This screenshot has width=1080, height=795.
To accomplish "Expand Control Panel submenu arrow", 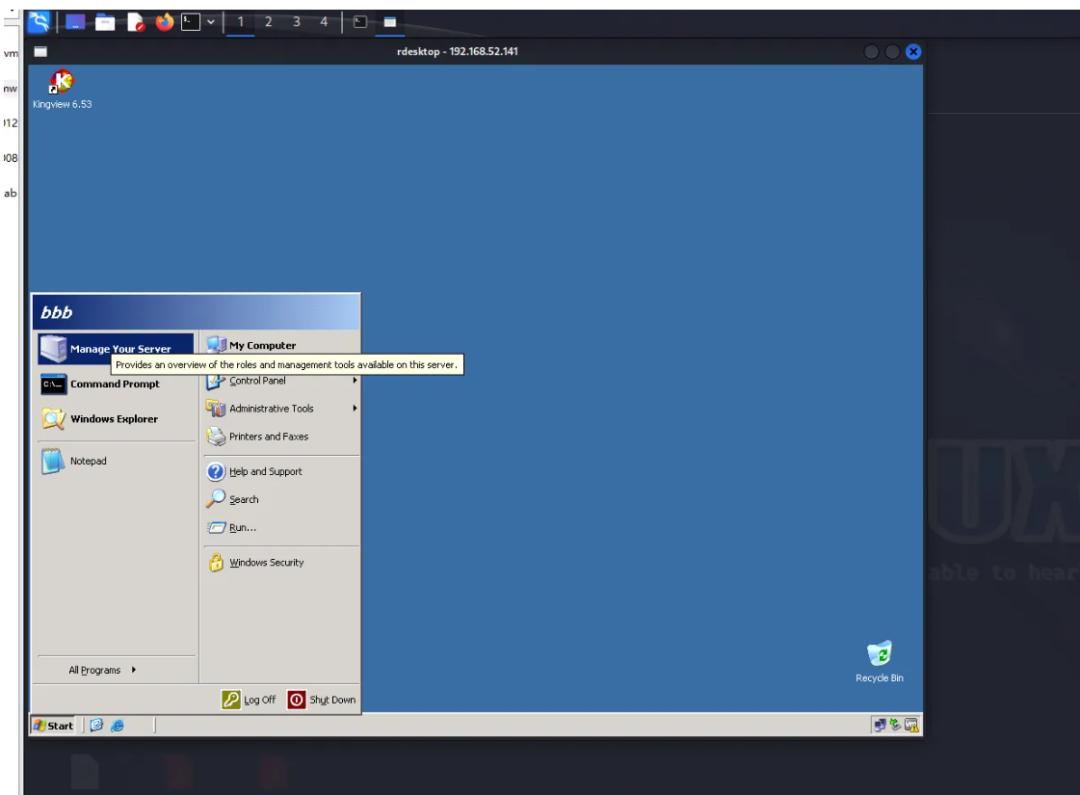I will point(355,380).
